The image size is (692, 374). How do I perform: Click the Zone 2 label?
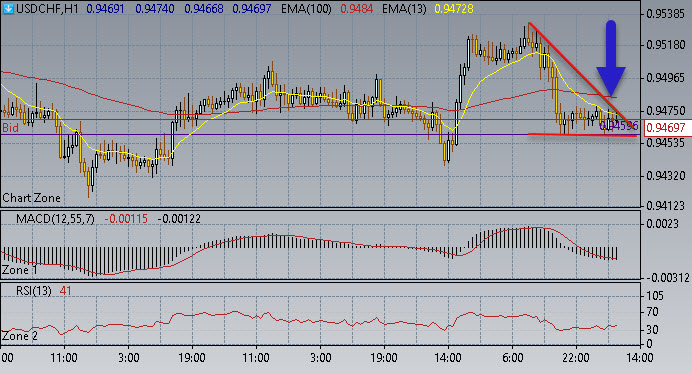[x=20, y=336]
